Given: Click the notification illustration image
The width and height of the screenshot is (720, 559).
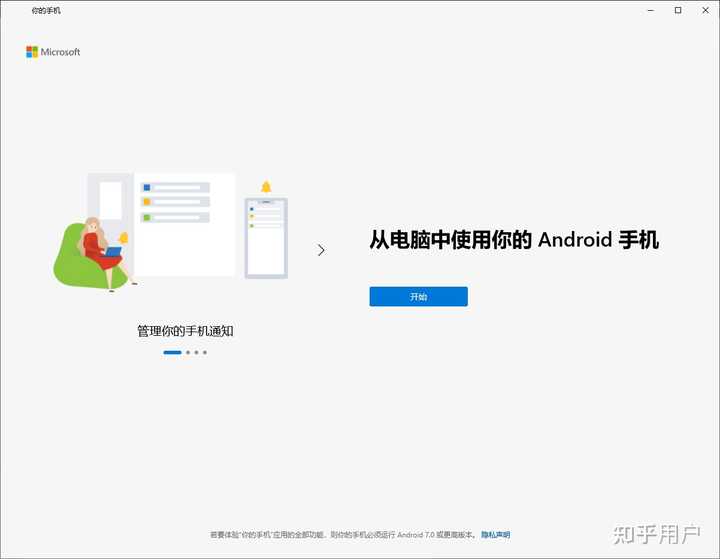Looking at the screenshot, I should 170,232.
